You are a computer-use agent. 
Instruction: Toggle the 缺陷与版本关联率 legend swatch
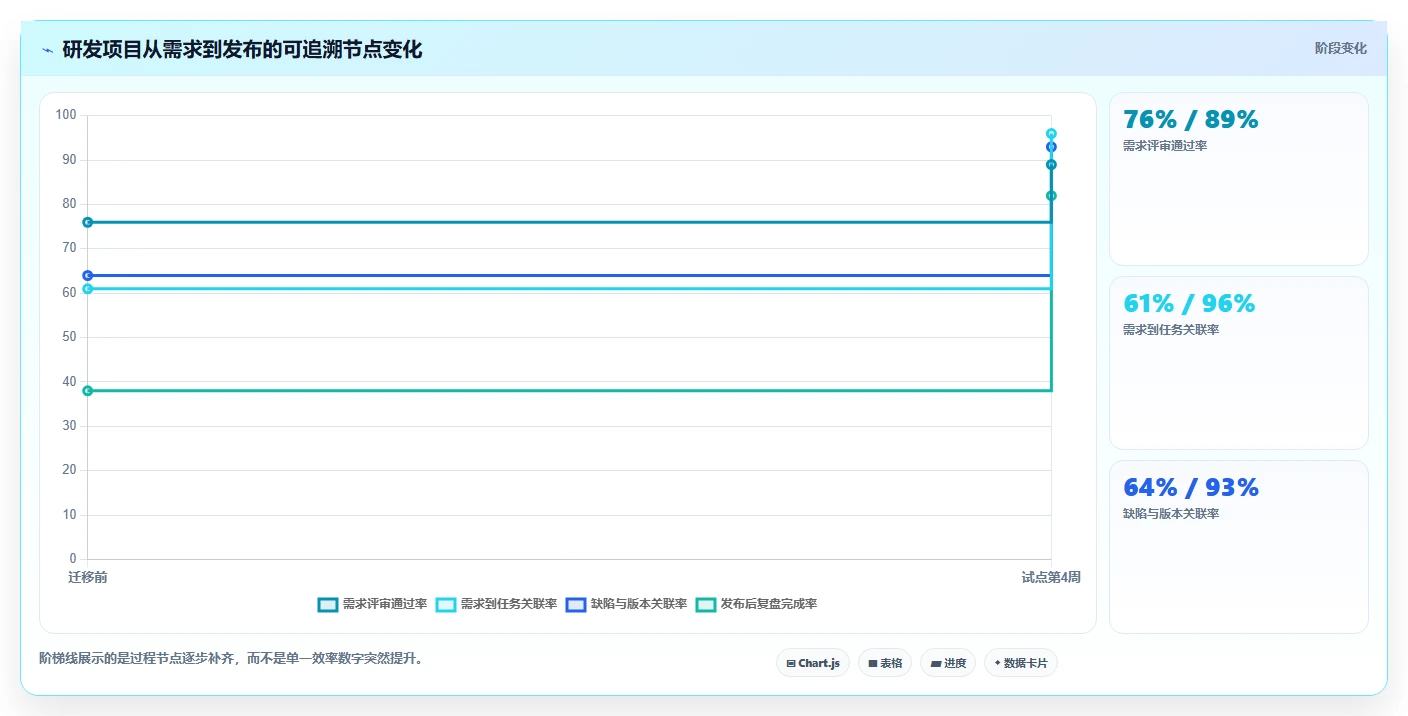pos(576,604)
